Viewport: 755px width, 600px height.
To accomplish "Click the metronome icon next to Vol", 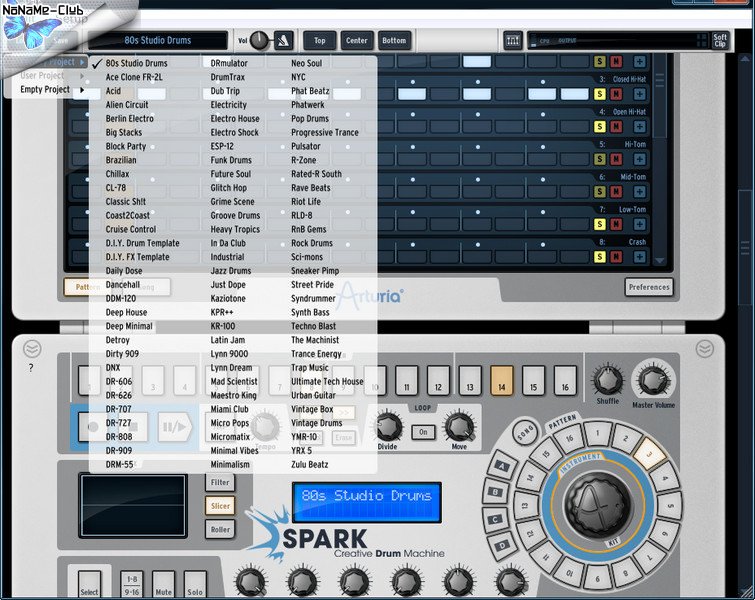I will point(284,40).
